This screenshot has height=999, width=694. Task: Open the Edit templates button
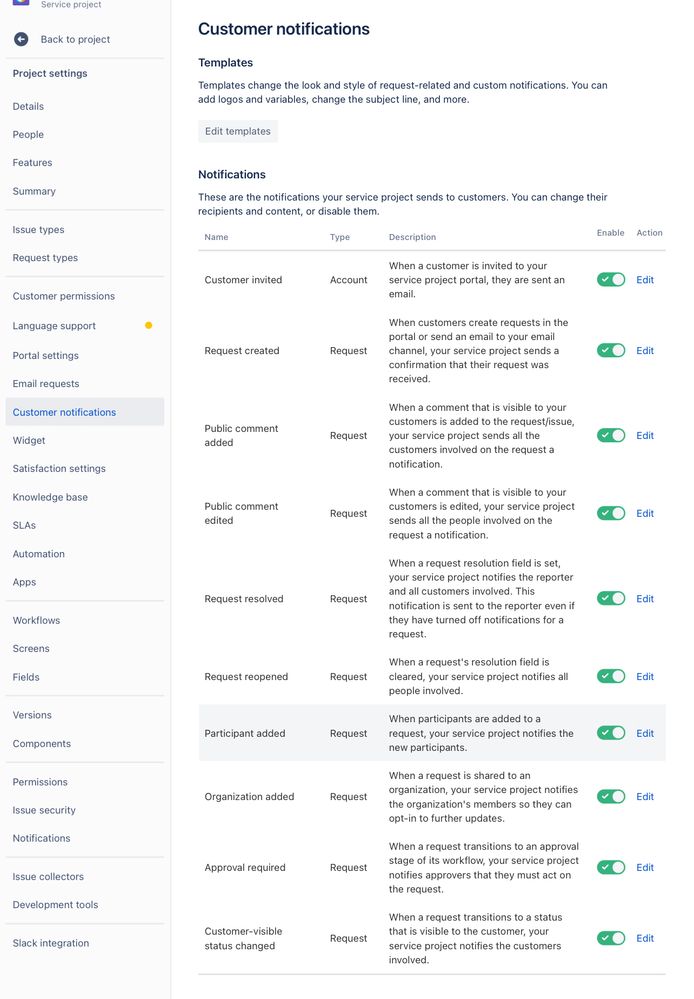pyautogui.click(x=238, y=131)
